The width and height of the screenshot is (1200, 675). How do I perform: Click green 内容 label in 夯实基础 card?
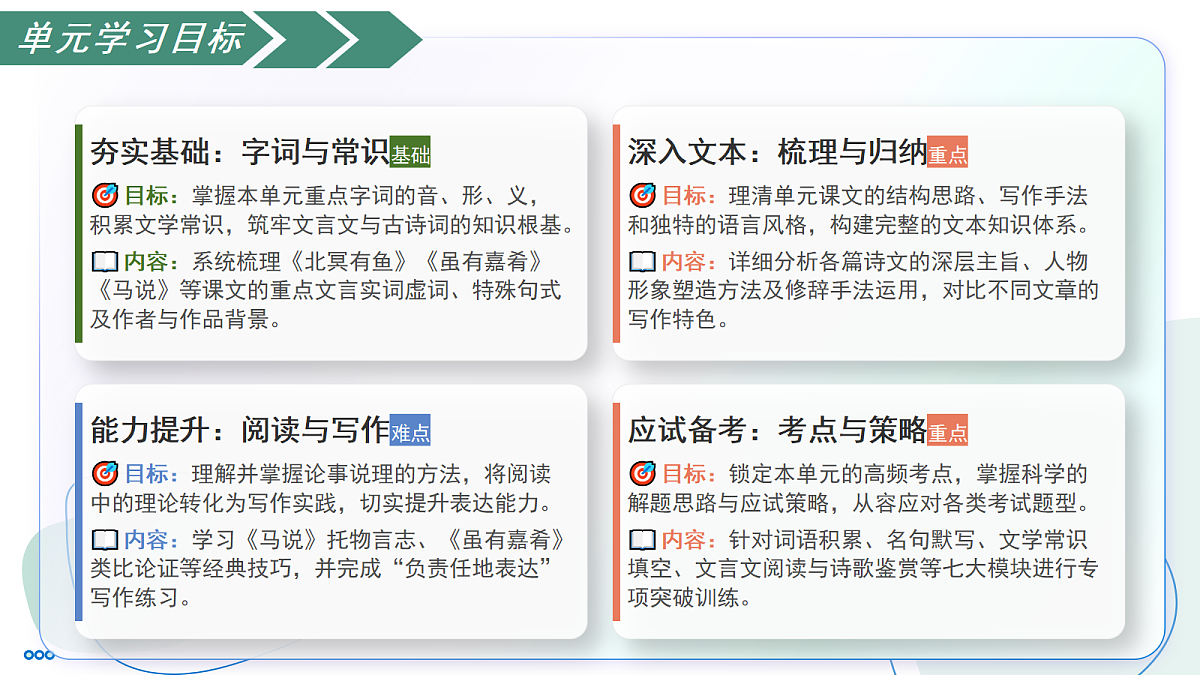[x=152, y=263]
